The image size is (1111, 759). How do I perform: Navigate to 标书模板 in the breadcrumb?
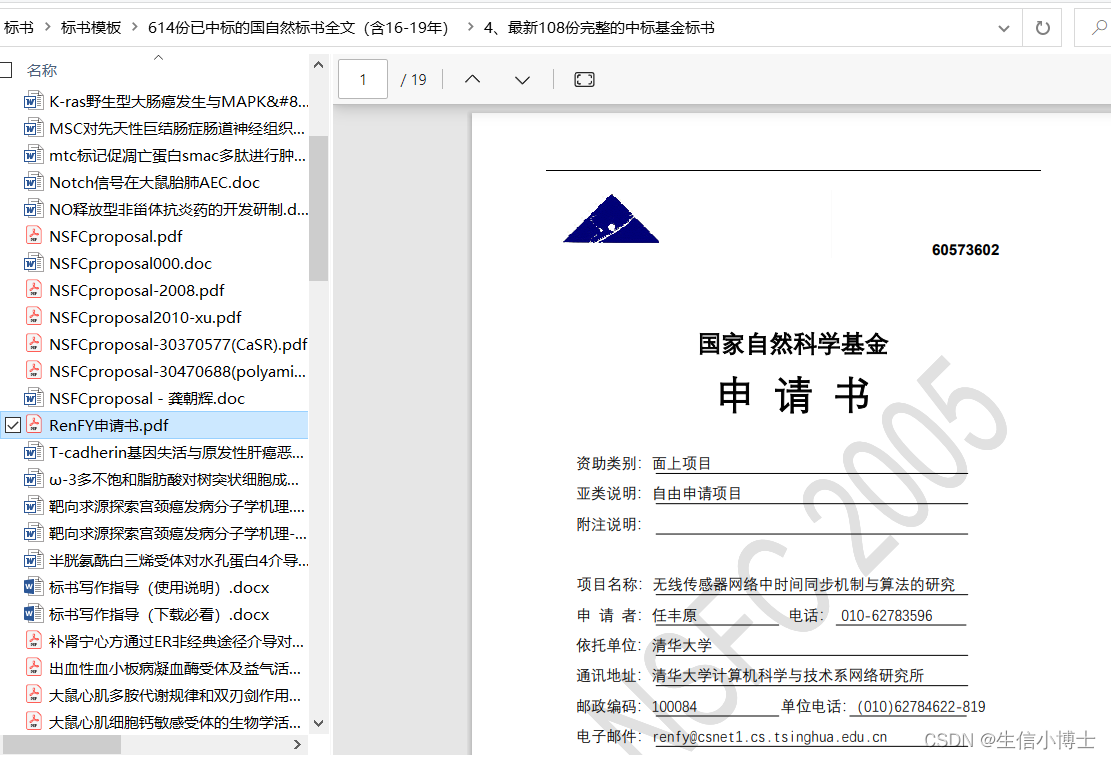pos(91,28)
